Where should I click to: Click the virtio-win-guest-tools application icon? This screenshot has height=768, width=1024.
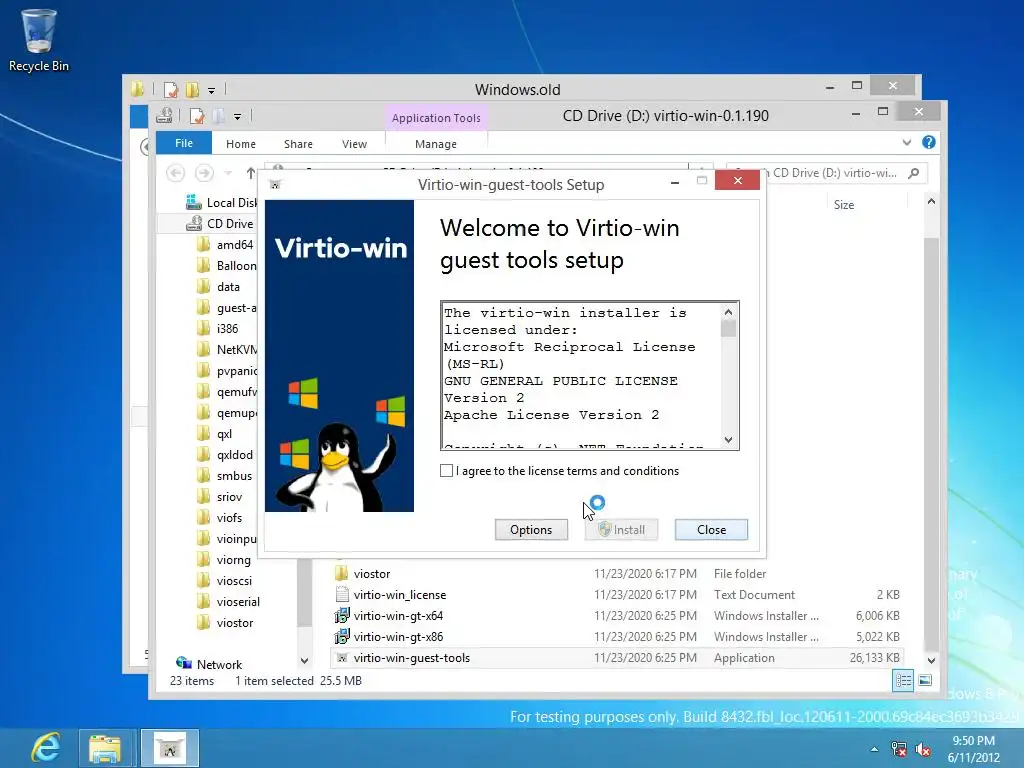pyautogui.click(x=342, y=658)
